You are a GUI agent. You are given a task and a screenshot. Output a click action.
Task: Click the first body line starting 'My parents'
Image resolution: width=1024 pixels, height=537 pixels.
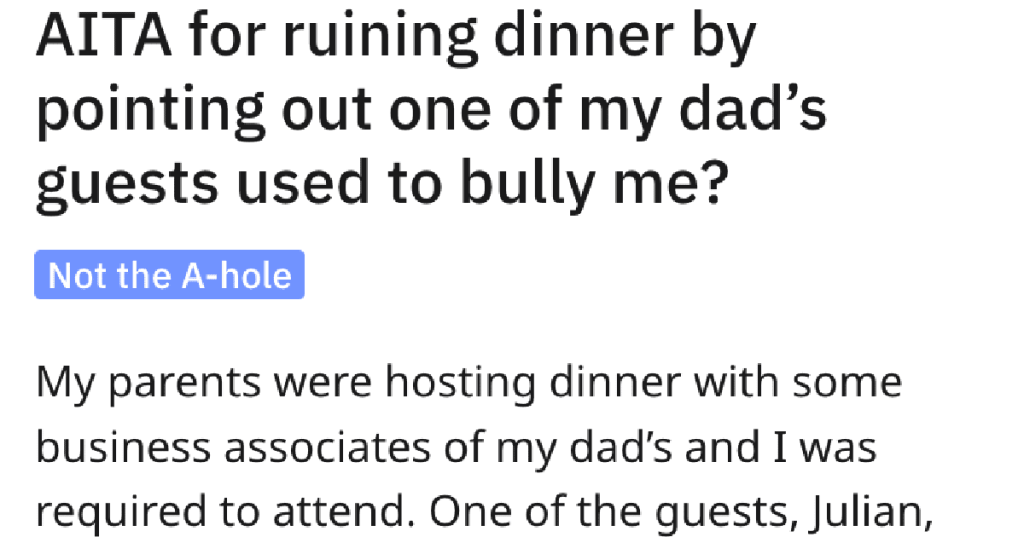coord(469,383)
